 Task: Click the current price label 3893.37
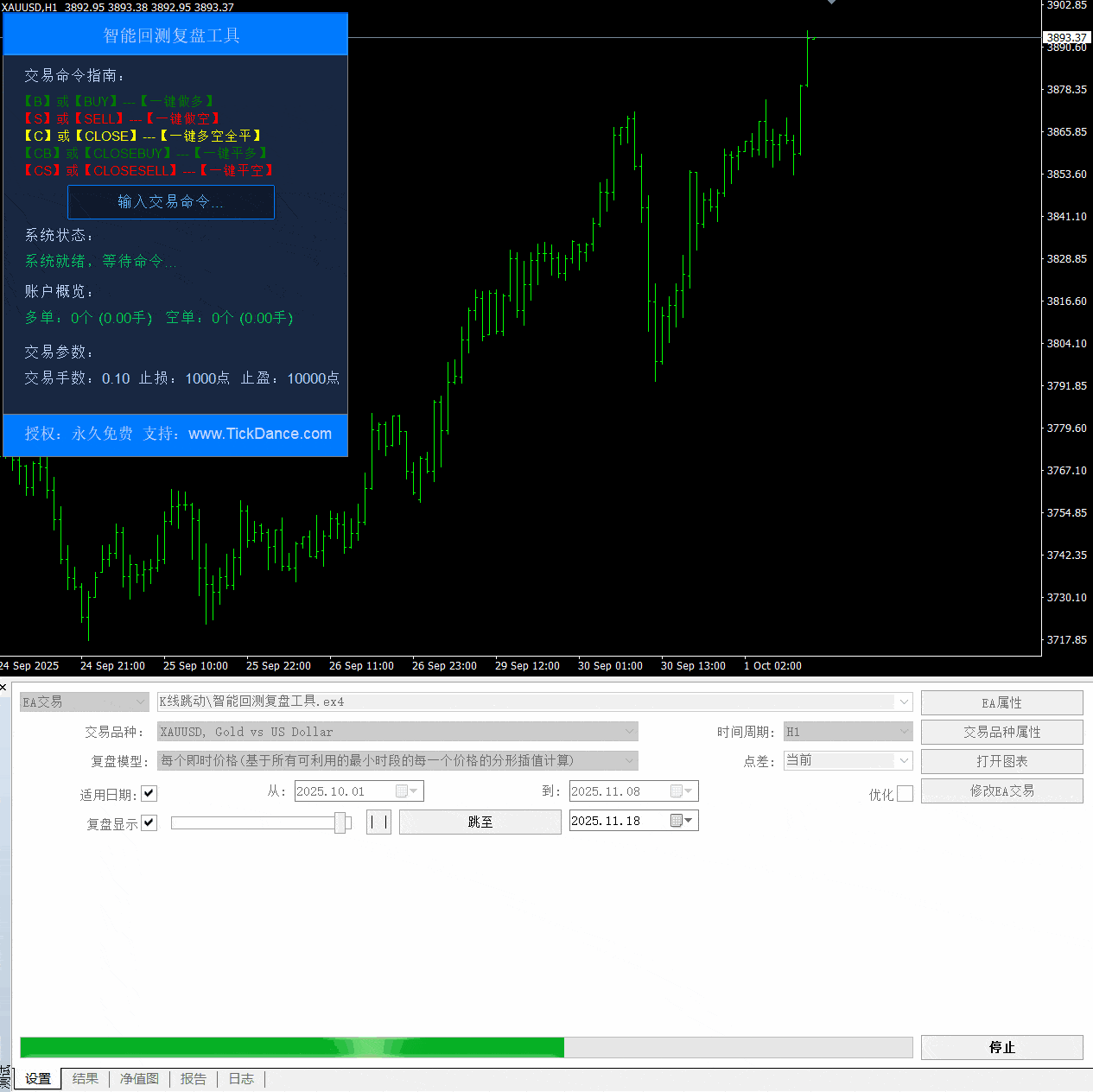pos(1066,37)
